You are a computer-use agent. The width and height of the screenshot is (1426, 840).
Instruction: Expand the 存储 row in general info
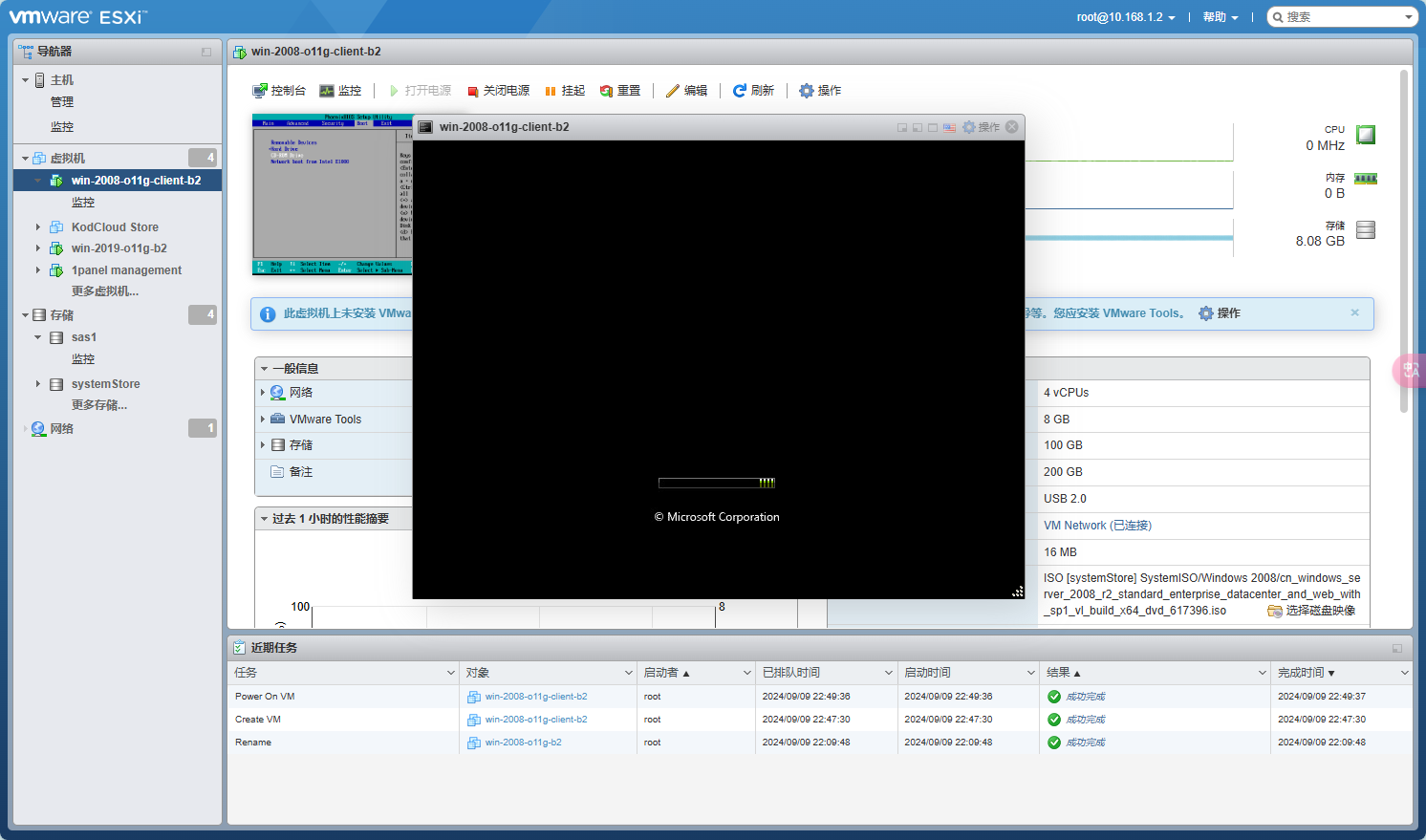263,445
